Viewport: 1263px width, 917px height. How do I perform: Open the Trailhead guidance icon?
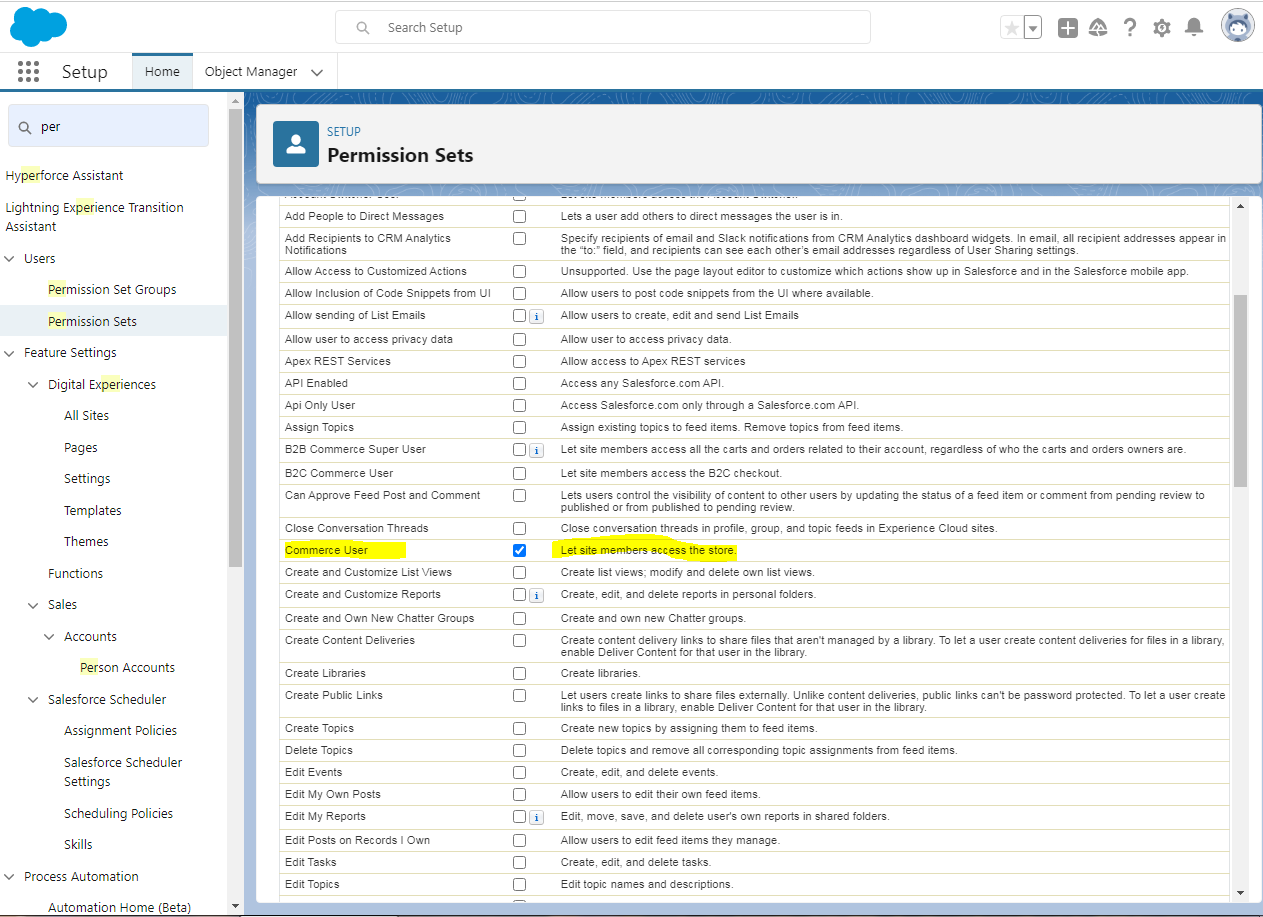(x=1098, y=28)
